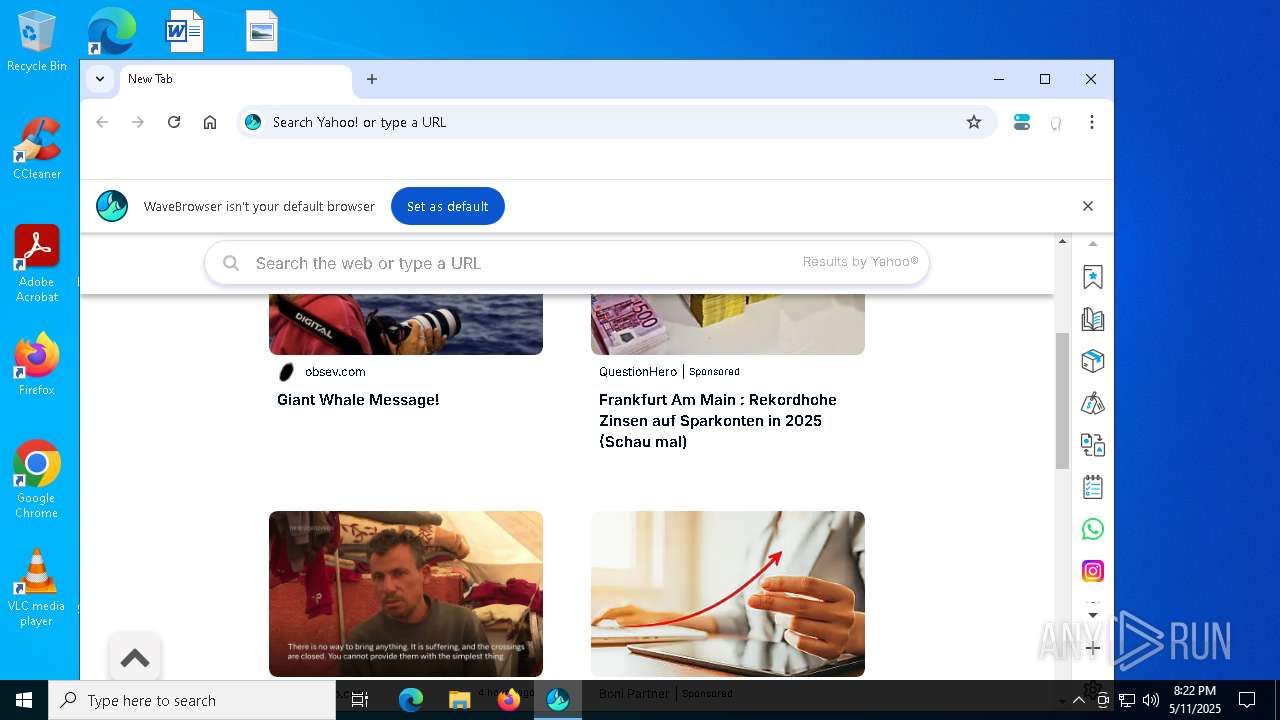The image size is (1280, 720).
Task: Open the Frankfurt Am Main Rekordhohe Zinsen ad
Action: 718,421
